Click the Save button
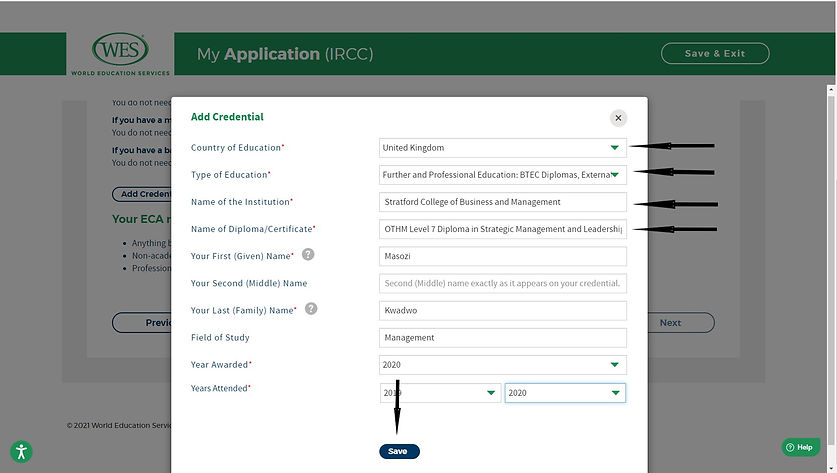 [x=398, y=451]
